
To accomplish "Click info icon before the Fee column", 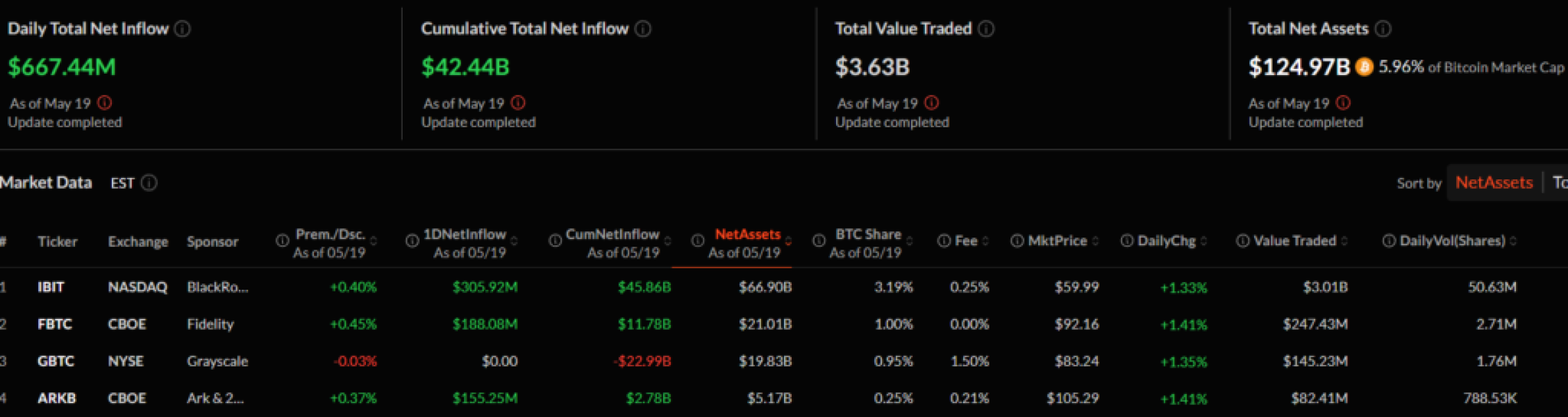I will pyautogui.click(x=944, y=240).
